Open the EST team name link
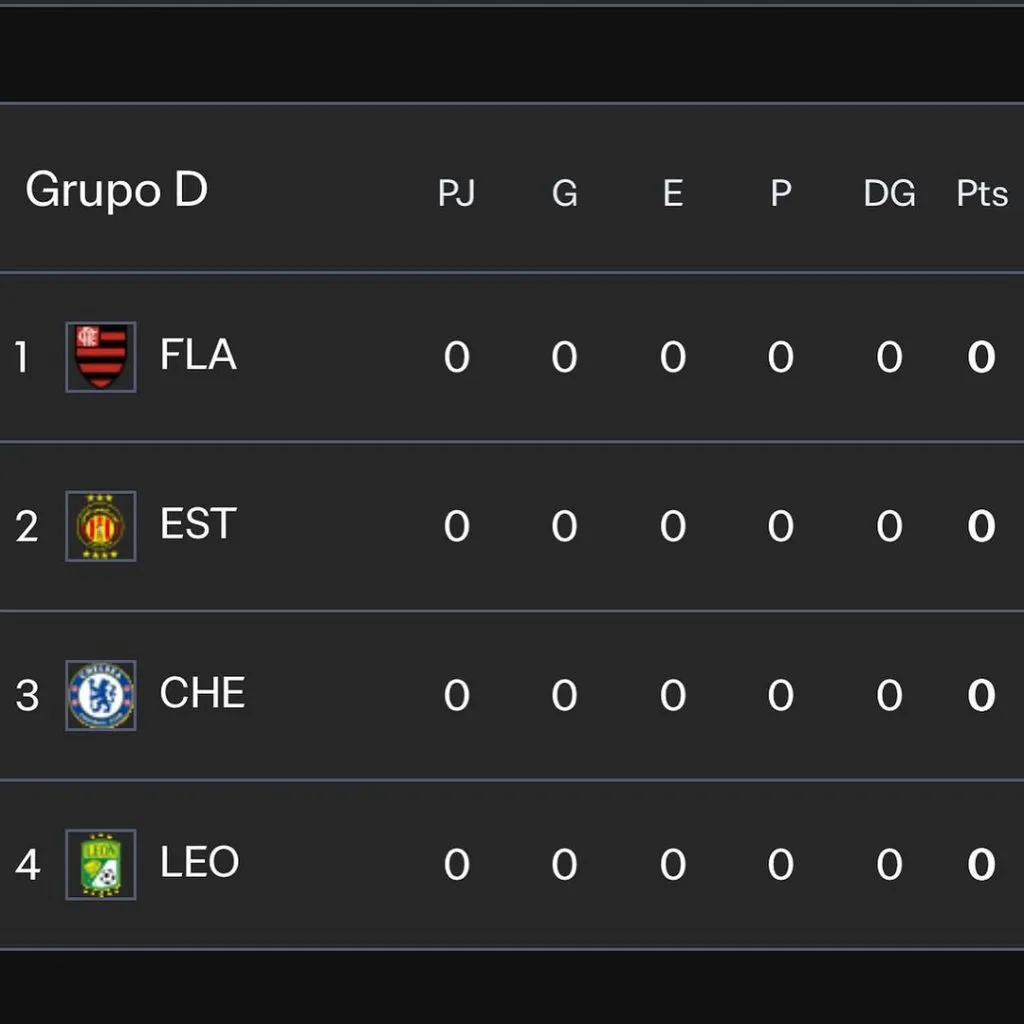1024x1024 pixels. click(x=198, y=525)
